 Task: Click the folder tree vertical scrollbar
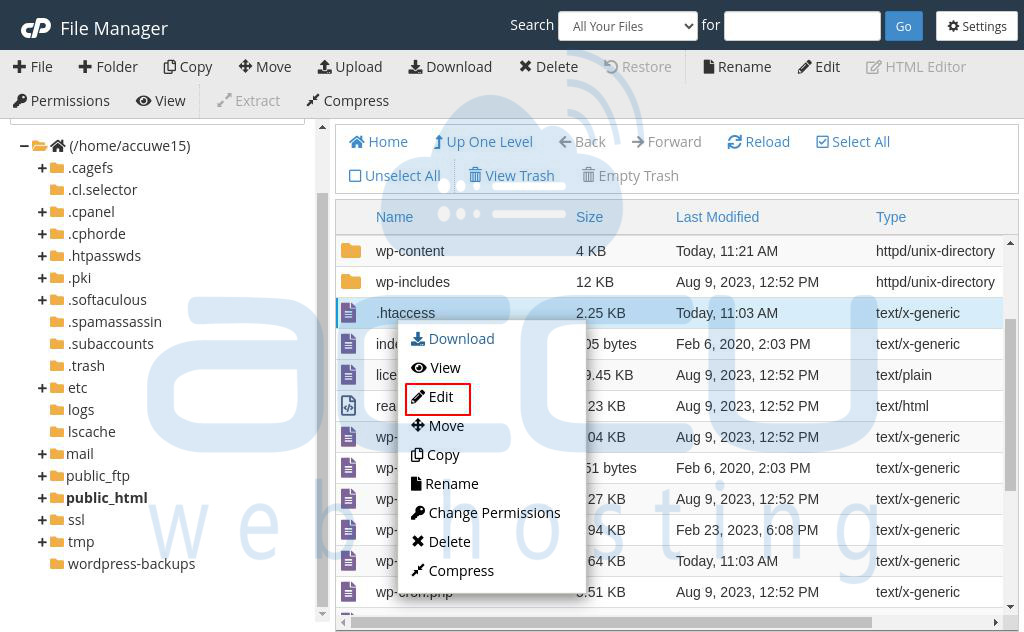[322, 400]
